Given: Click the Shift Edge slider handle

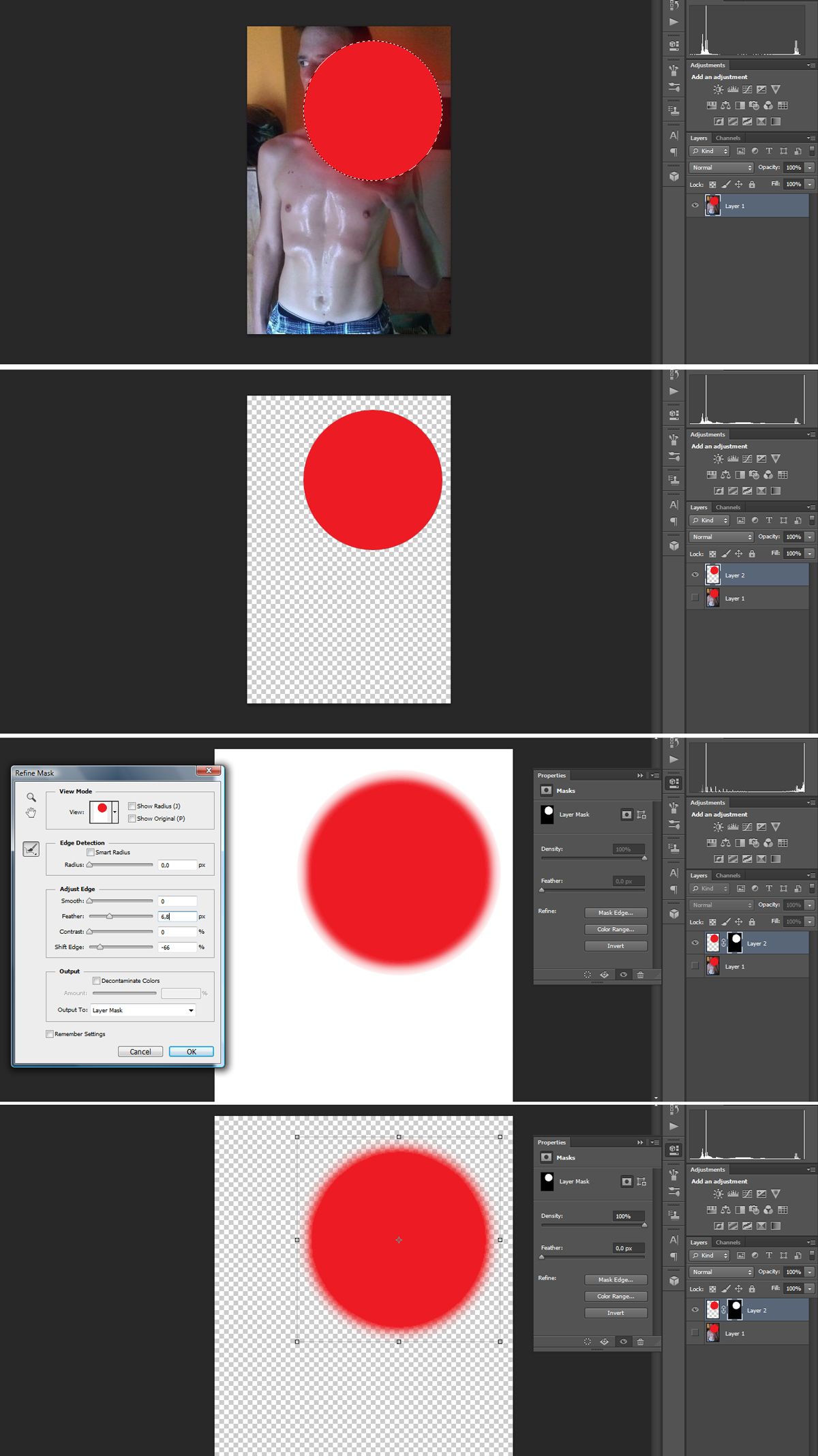Looking at the screenshot, I should pos(100,947).
